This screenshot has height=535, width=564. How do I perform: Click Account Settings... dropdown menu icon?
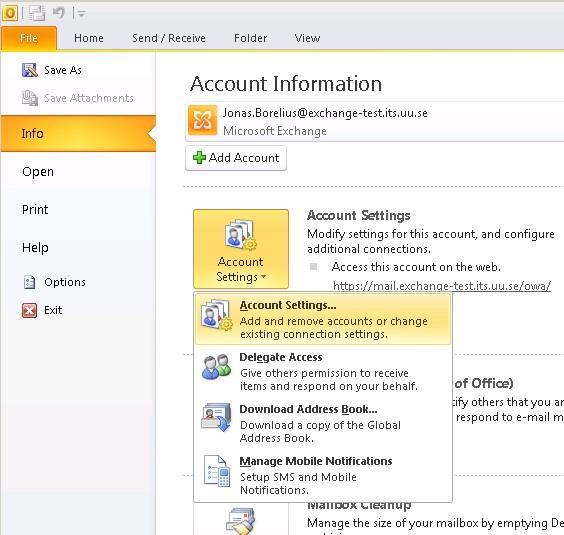(x=217, y=315)
